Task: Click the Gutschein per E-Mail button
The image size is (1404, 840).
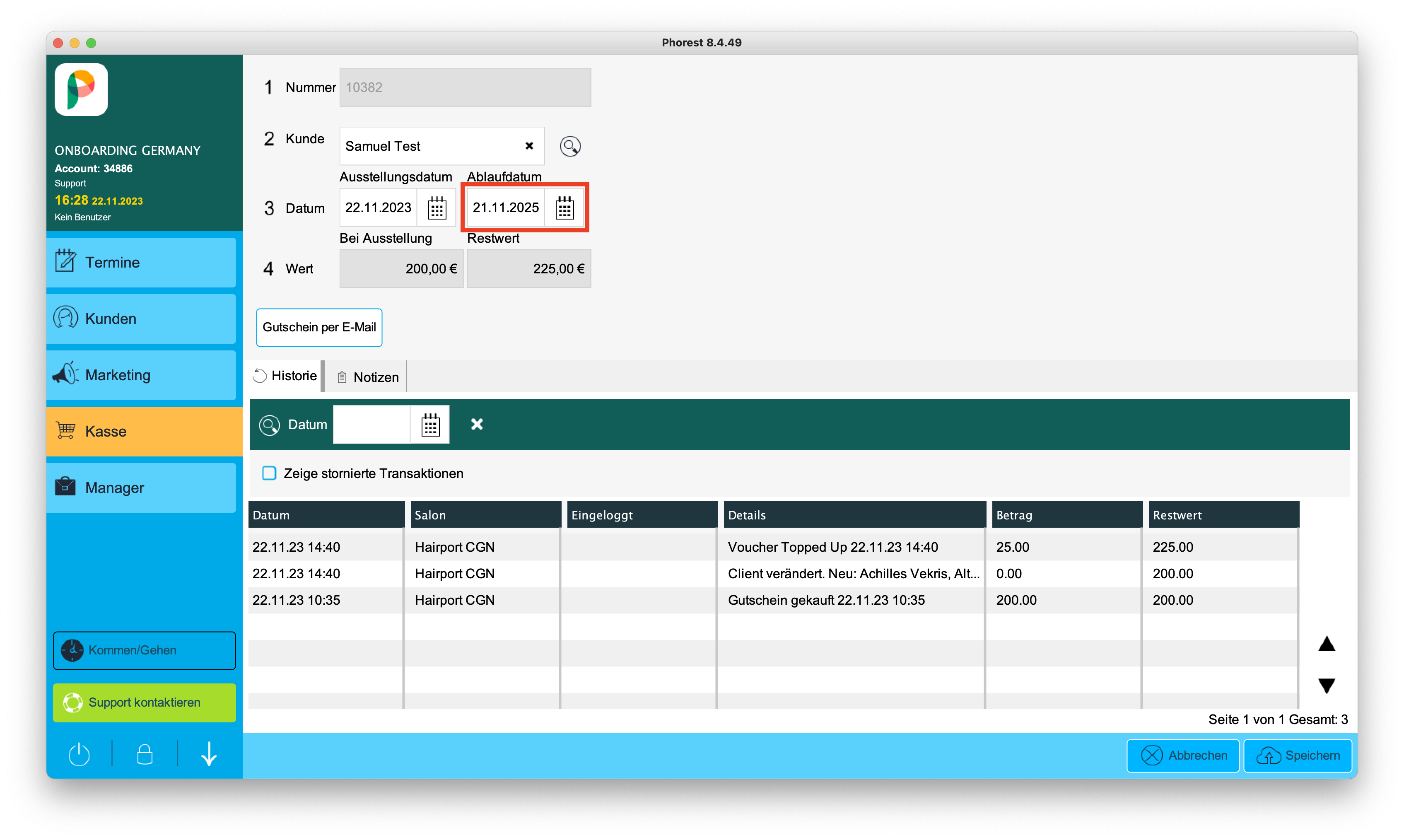Action: click(318, 327)
